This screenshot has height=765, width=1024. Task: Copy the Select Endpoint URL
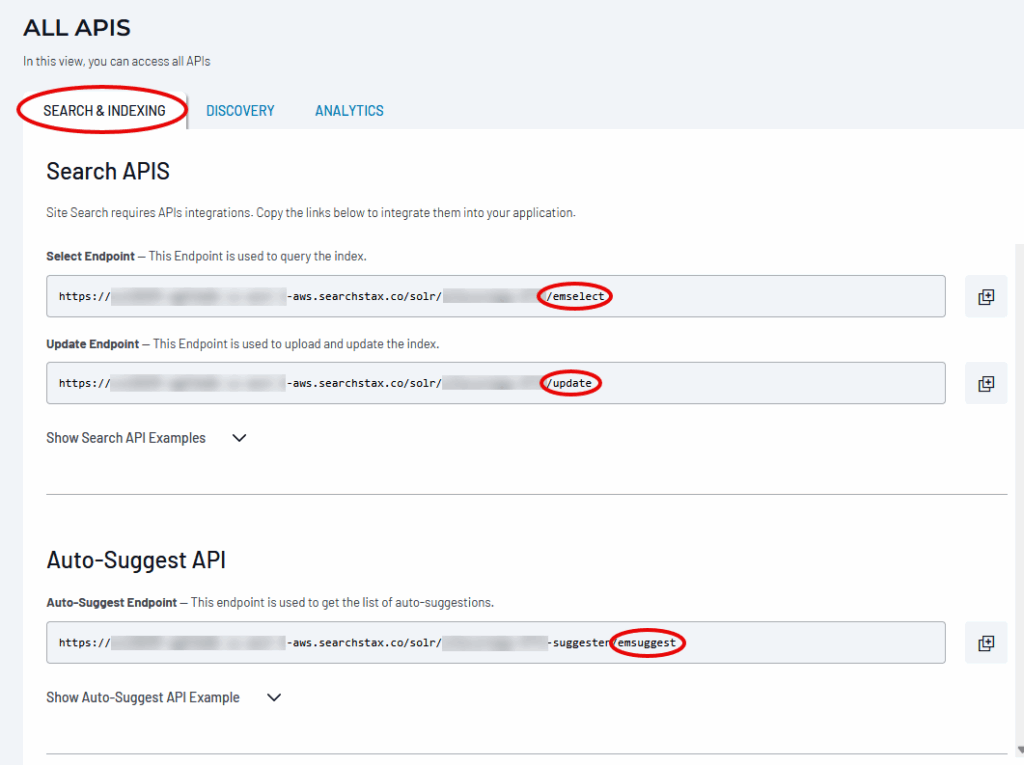tap(985, 297)
